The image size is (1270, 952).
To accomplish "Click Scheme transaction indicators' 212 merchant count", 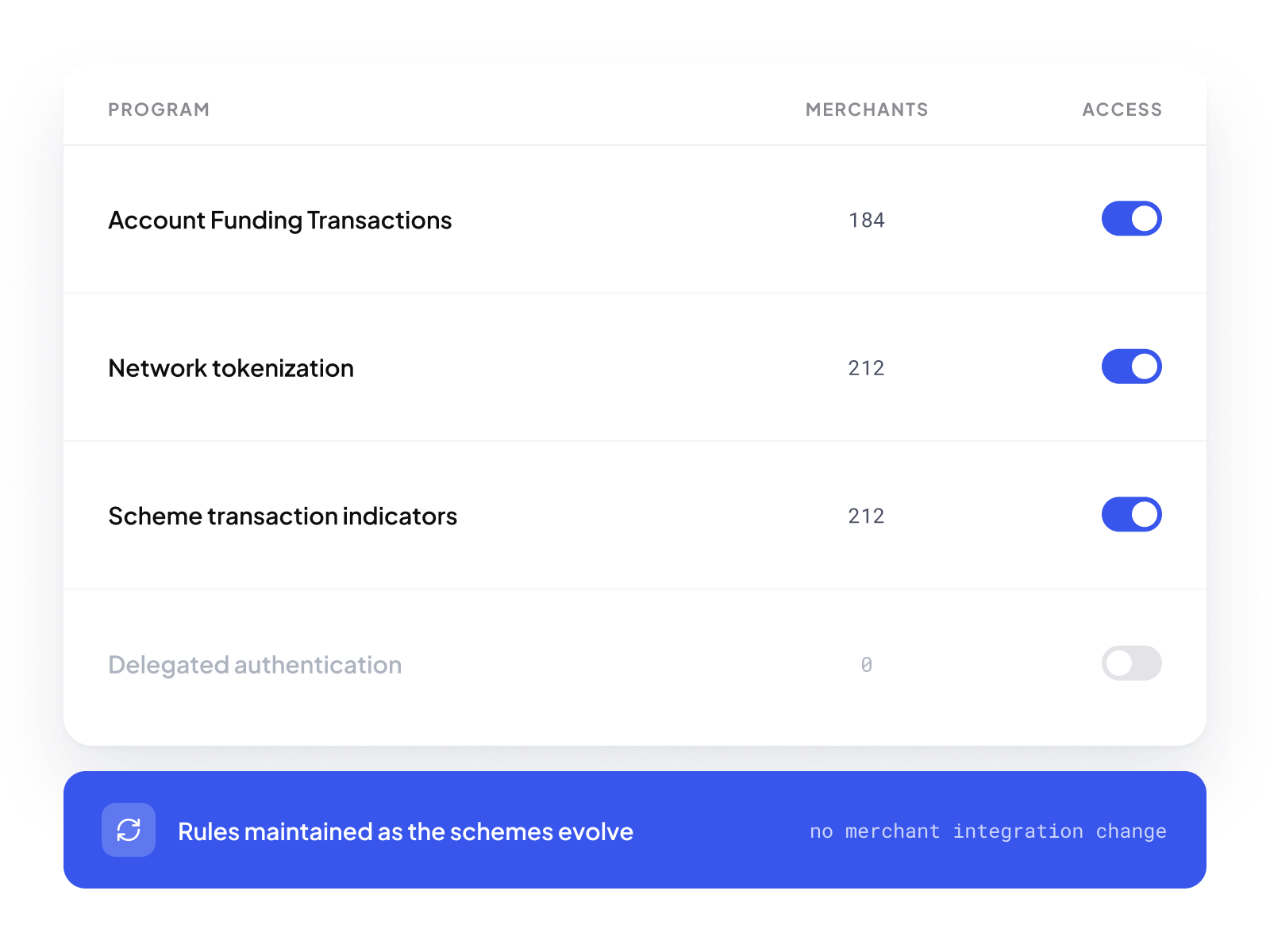I will pos(867,516).
